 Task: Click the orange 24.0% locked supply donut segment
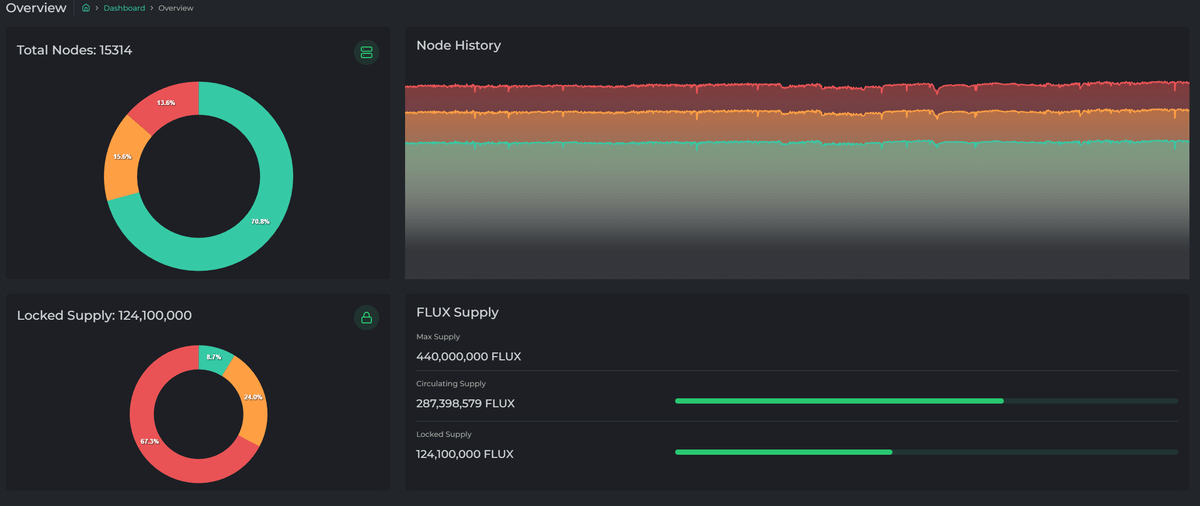250,398
